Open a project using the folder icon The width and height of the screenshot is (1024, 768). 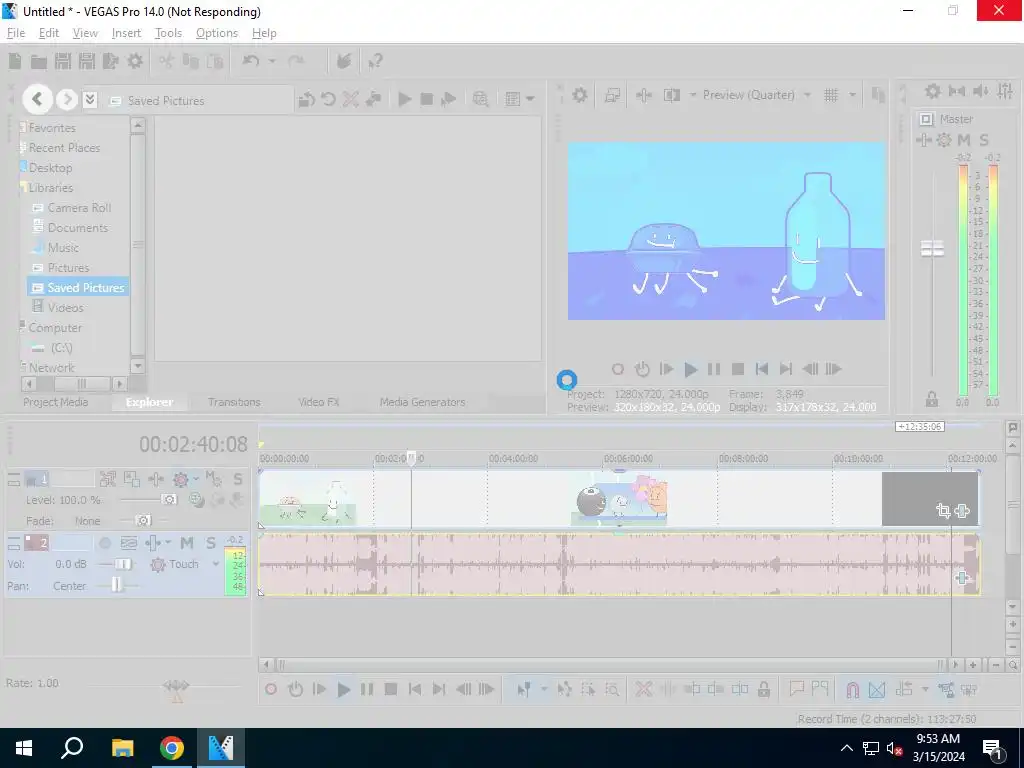tap(39, 61)
